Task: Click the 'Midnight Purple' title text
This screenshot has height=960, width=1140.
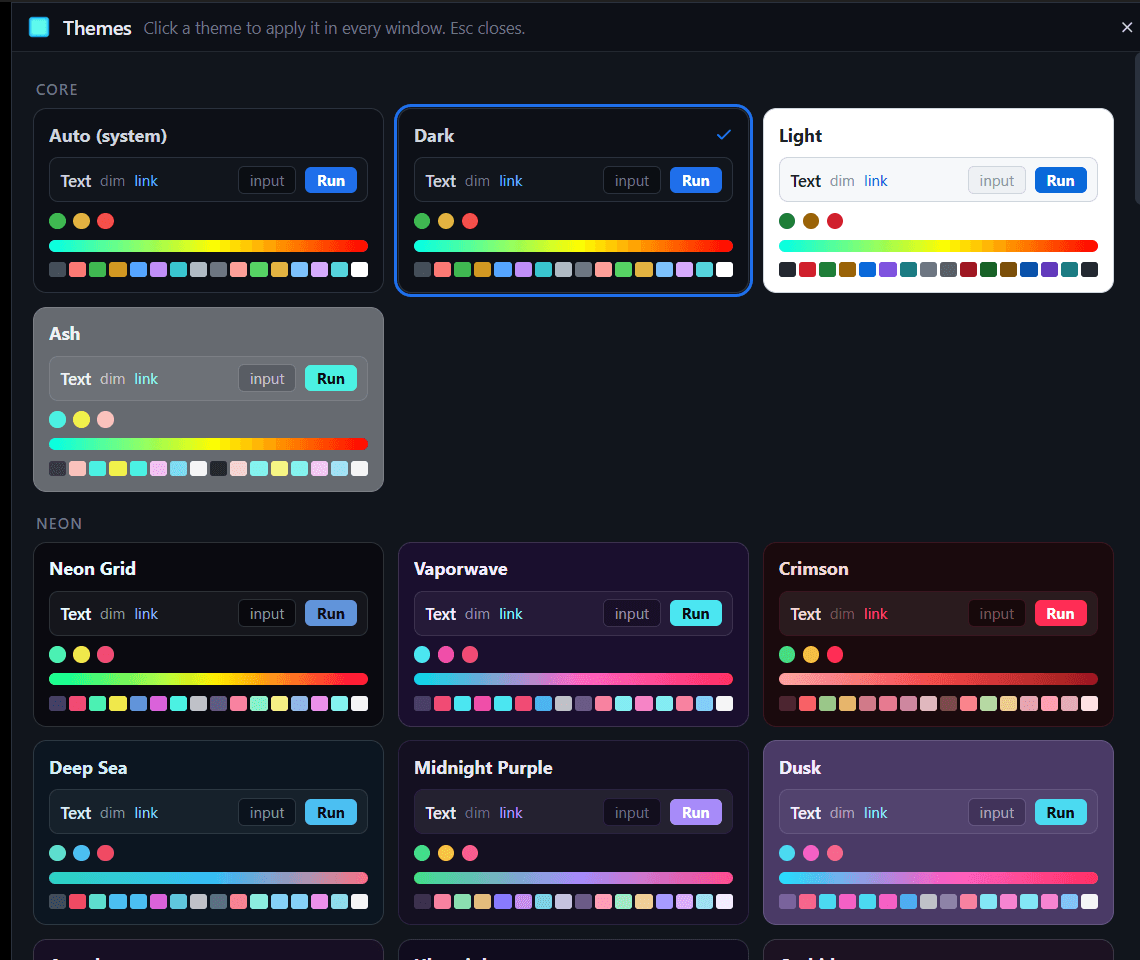Action: coord(483,768)
